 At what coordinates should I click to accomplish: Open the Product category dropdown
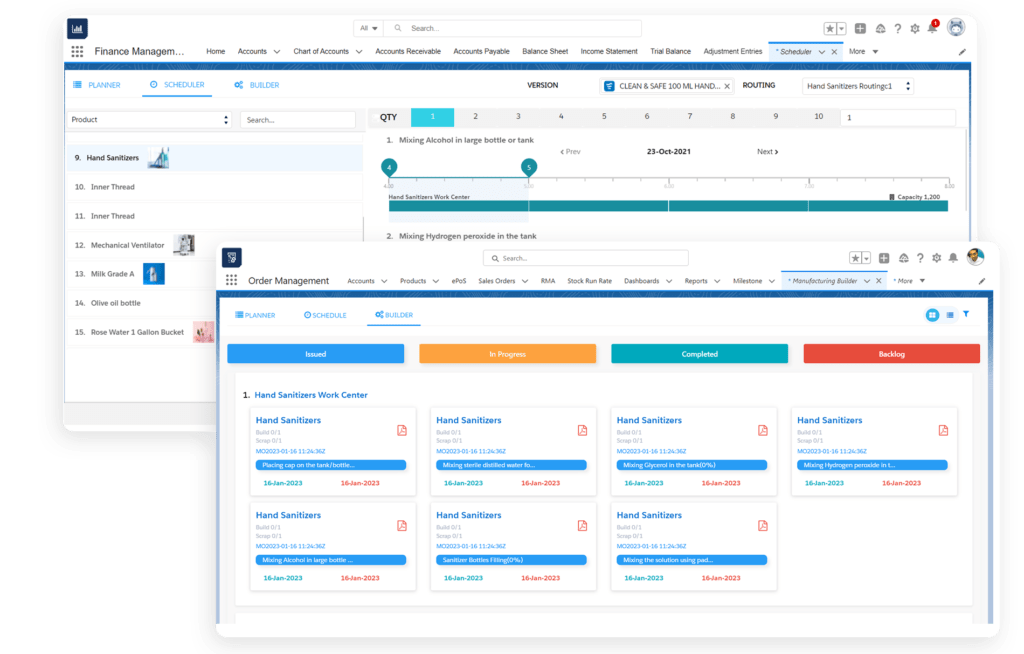pyautogui.click(x=150, y=119)
